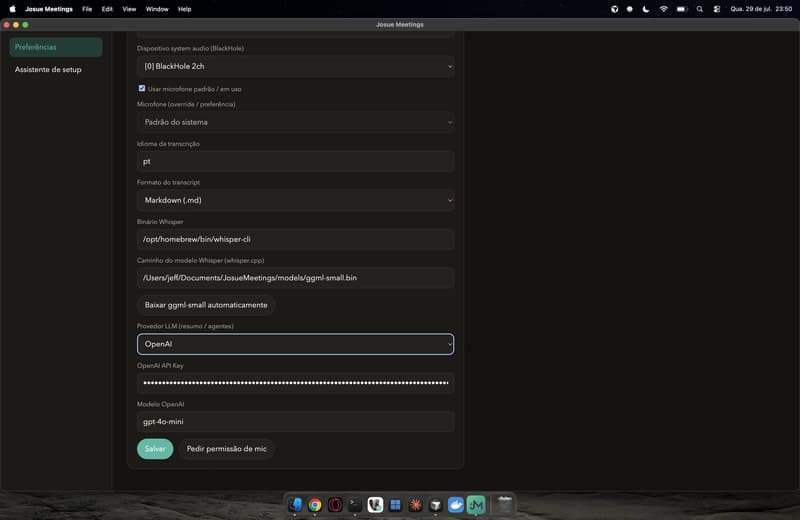The image size is (800, 520).
Task: Click the 'Formato do transcript' label
Action: pos(168,182)
